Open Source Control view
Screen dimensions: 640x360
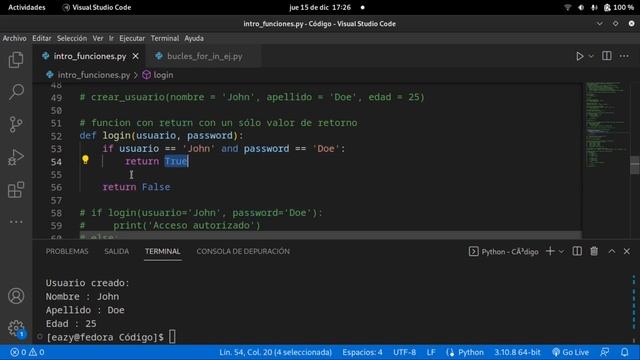(16, 124)
